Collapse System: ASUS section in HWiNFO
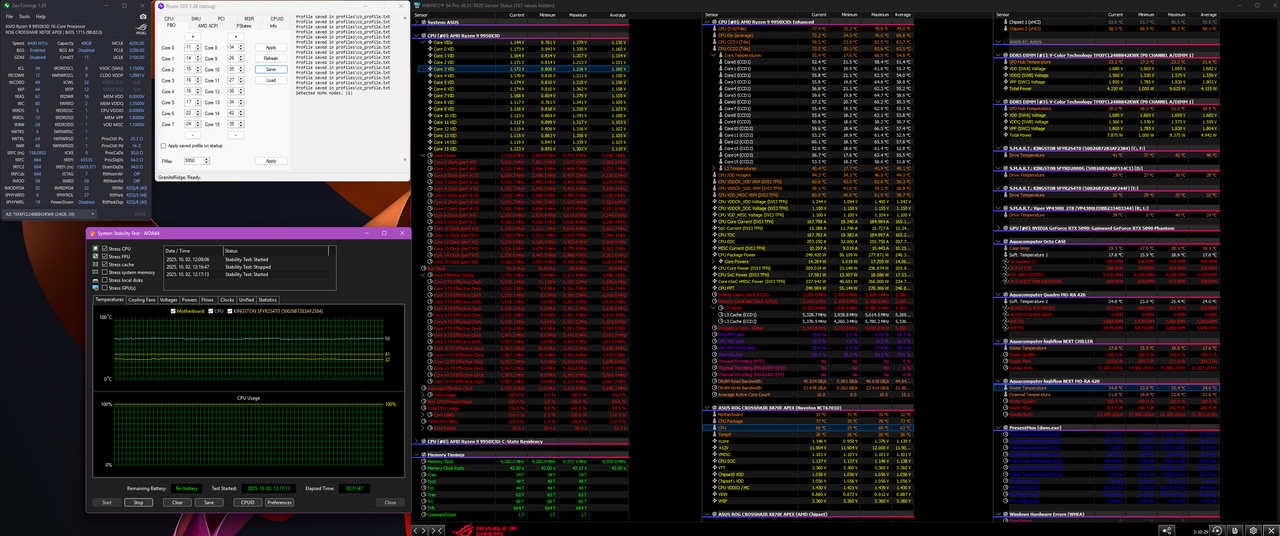 pyautogui.click(x=416, y=22)
